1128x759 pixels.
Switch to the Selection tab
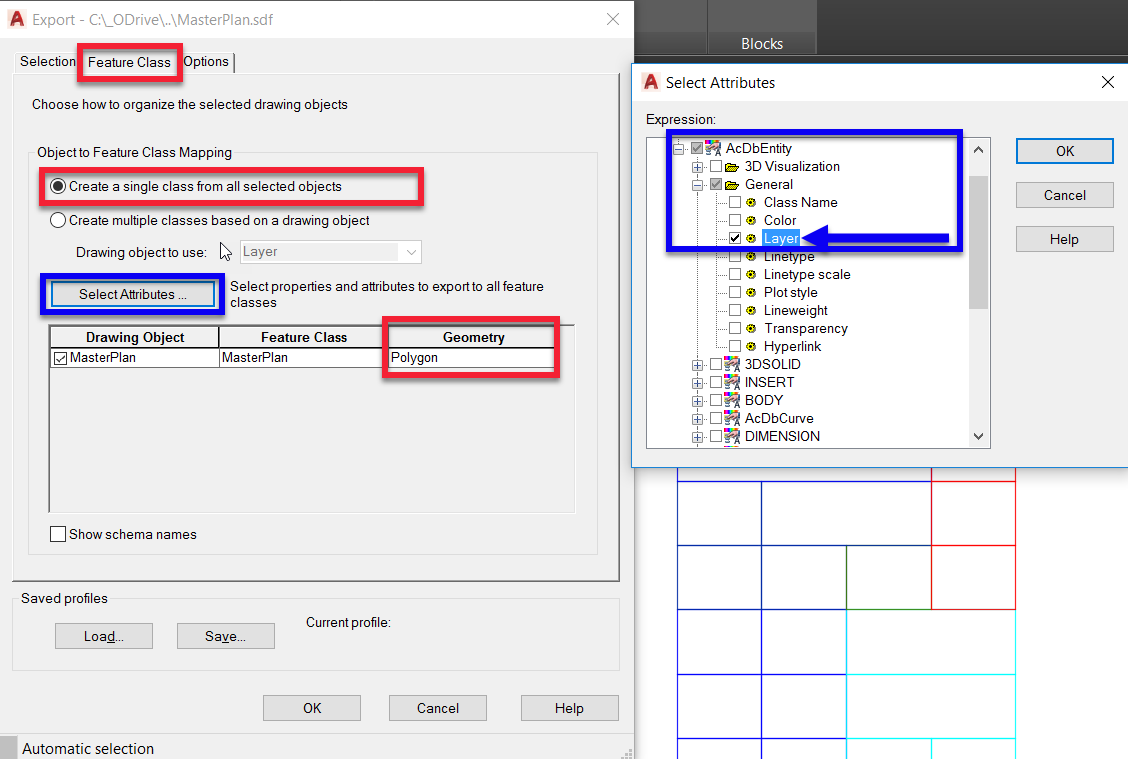click(x=47, y=61)
